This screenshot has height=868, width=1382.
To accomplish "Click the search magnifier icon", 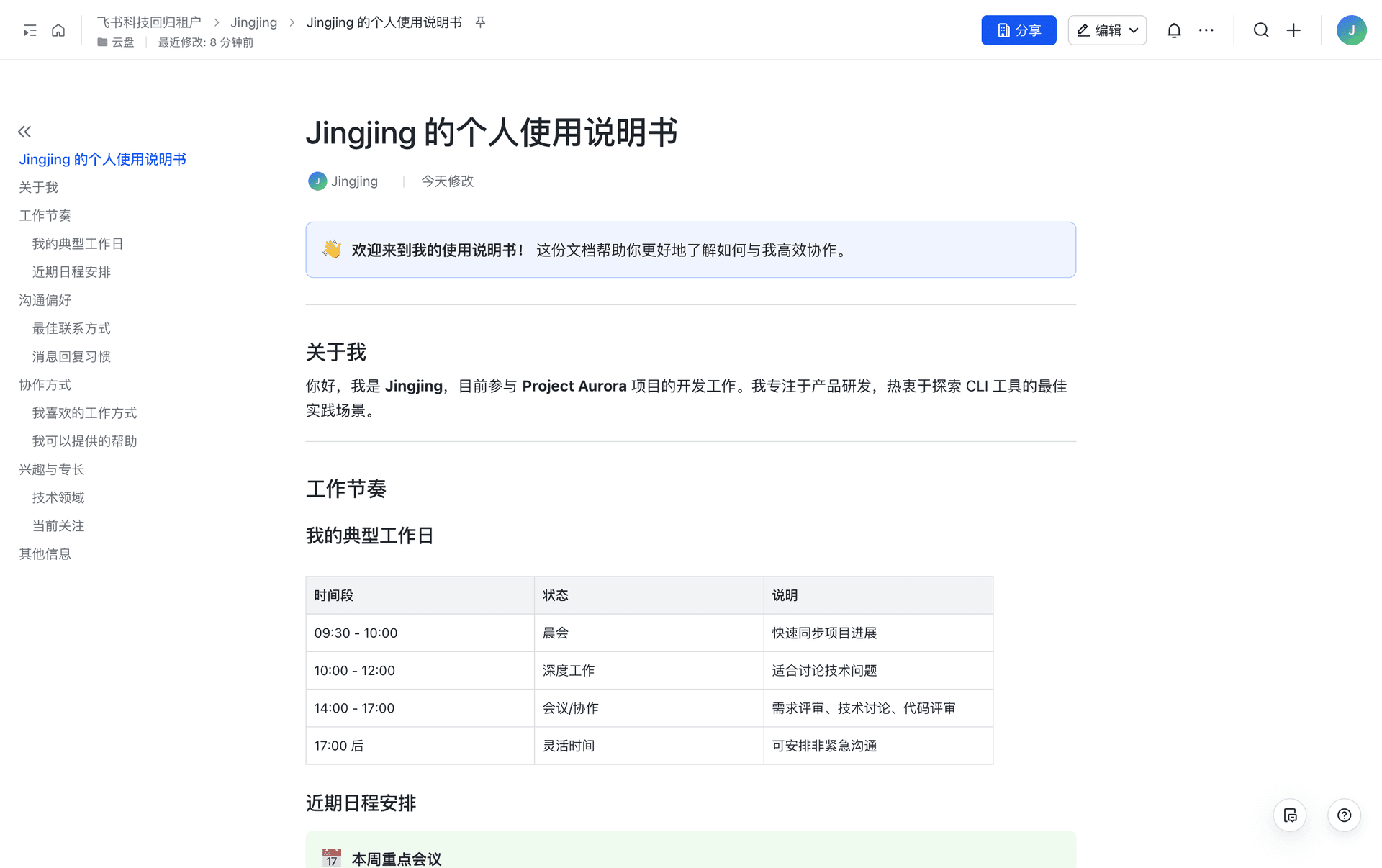I will point(1261,30).
